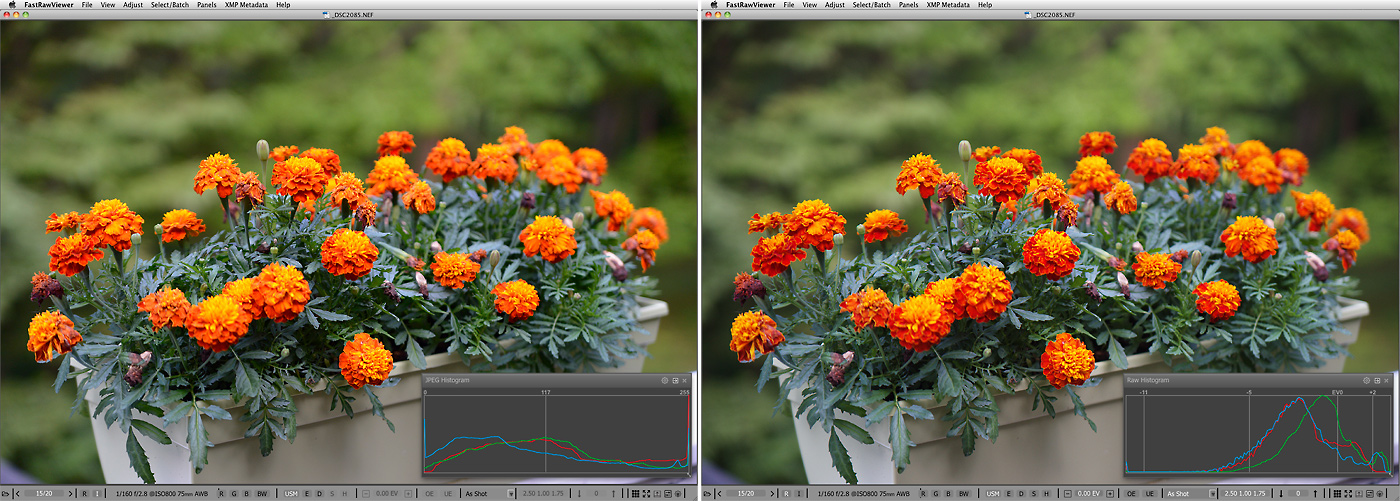This screenshot has width=1400, height=501.
Task: Go to previous image in right window
Action: (x=720, y=494)
